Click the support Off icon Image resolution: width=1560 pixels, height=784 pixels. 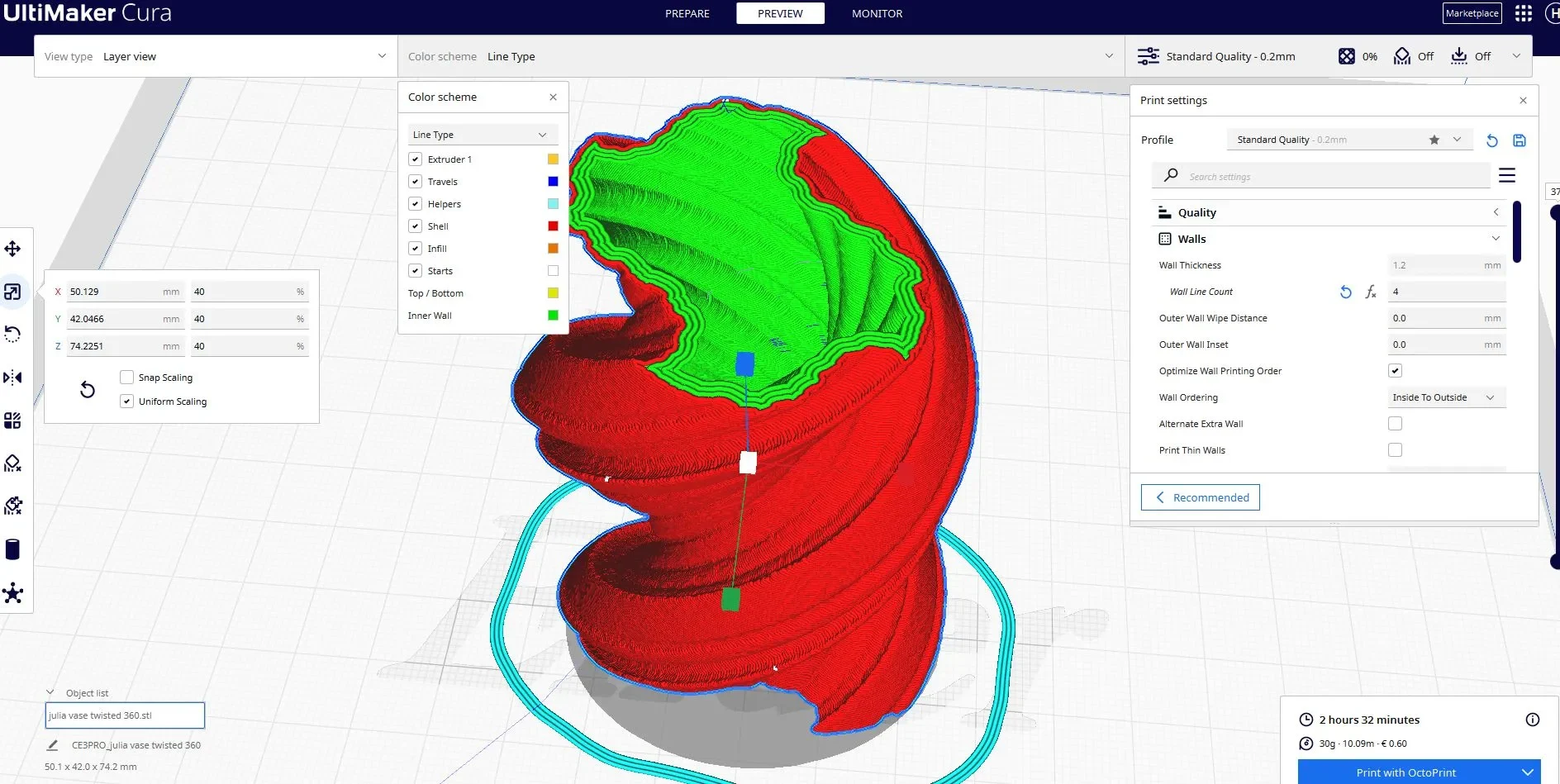point(1402,56)
